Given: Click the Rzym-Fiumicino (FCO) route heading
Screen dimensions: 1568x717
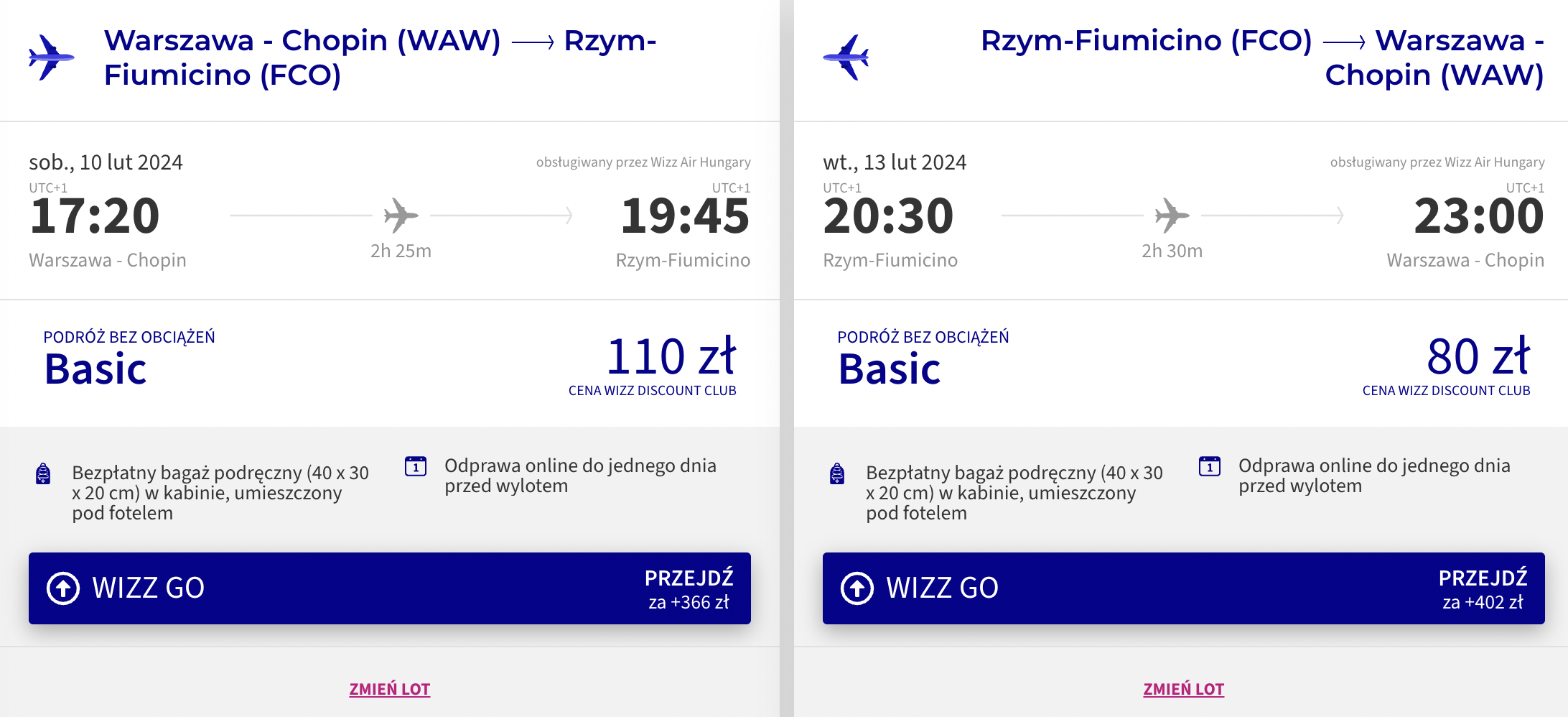Looking at the screenshot, I should tap(1262, 57).
